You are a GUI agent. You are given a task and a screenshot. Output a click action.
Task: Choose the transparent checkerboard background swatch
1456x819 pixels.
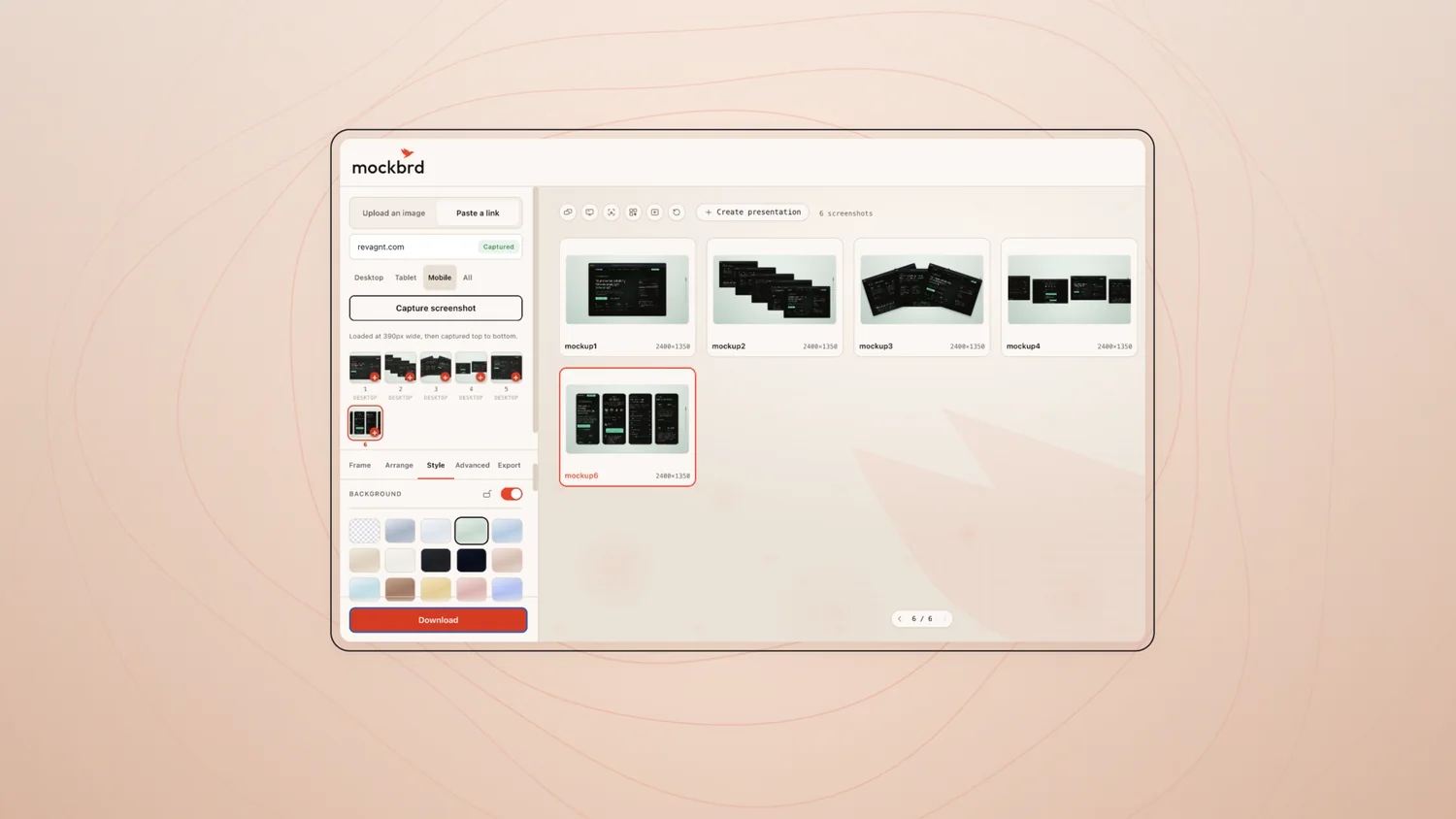(x=365, y=531)
